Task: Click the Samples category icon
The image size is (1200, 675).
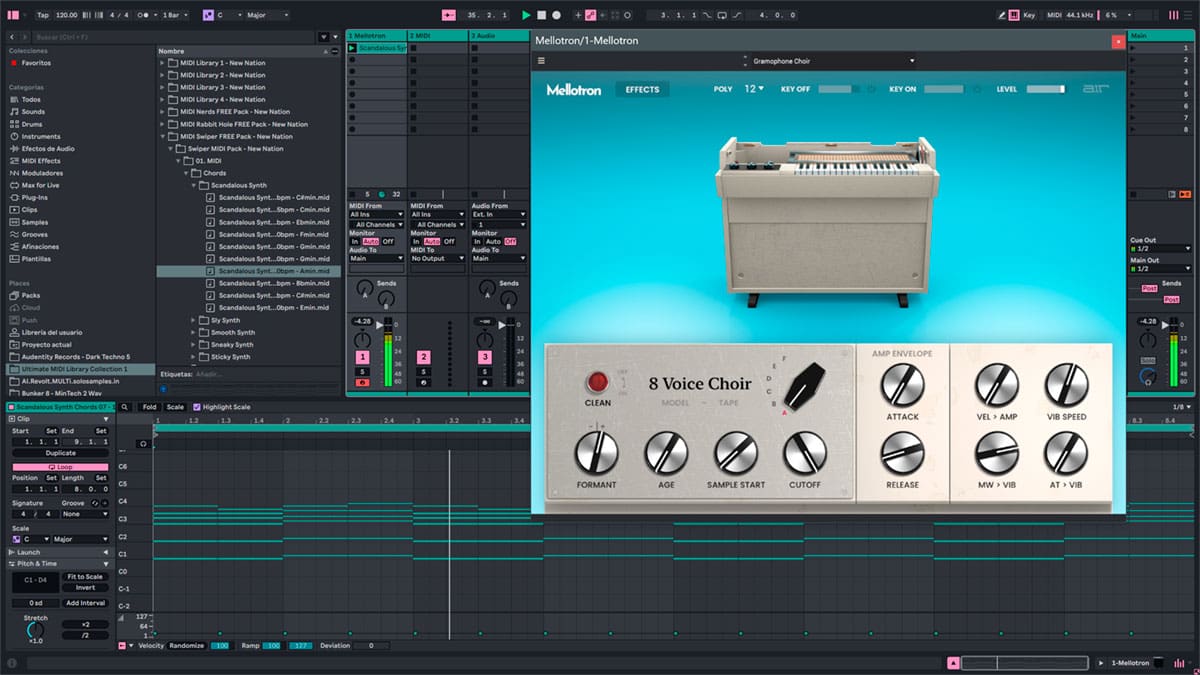Action: pyautogui.click(x=13, y=222)
